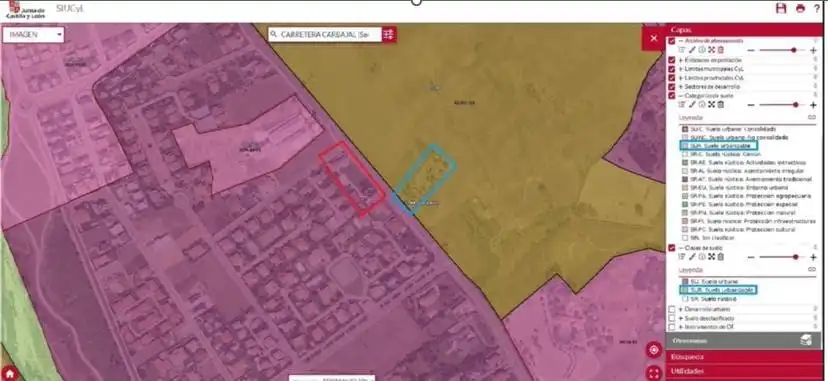Open the list options icon for Clases de suelo
Viewport: 828px width, 381px height.
coord(682,257)
